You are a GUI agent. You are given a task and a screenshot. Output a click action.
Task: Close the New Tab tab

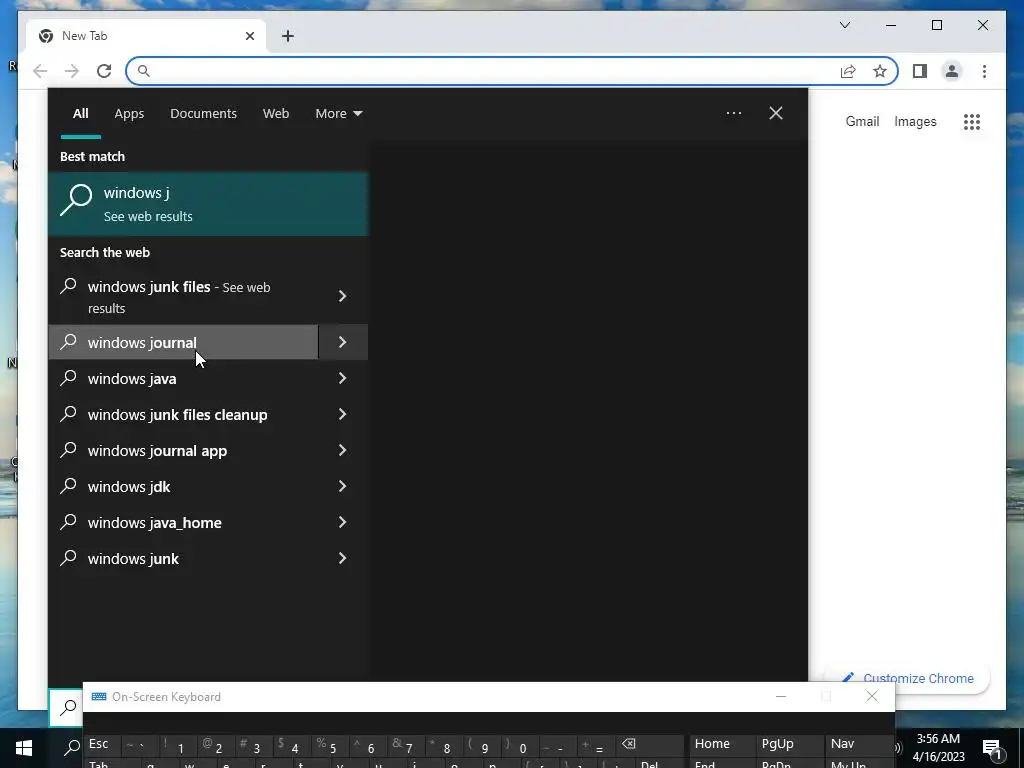pos(249,36)
